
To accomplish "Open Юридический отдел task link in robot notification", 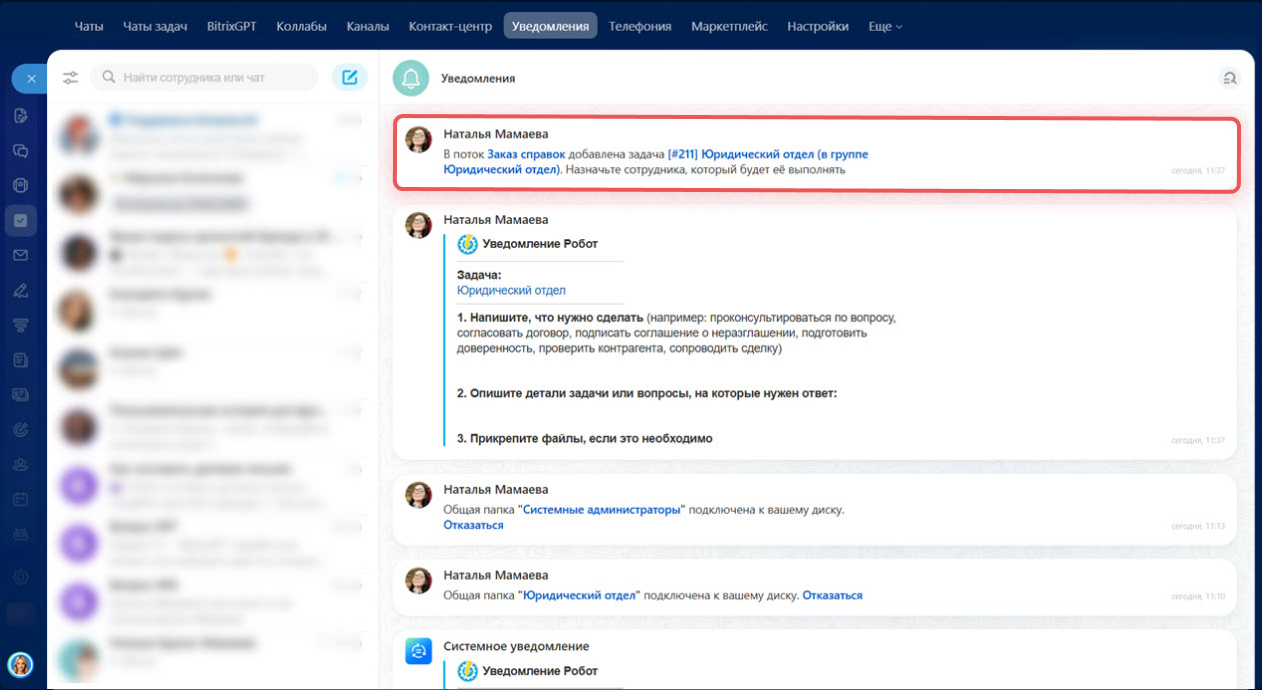I will pos(511,291).
